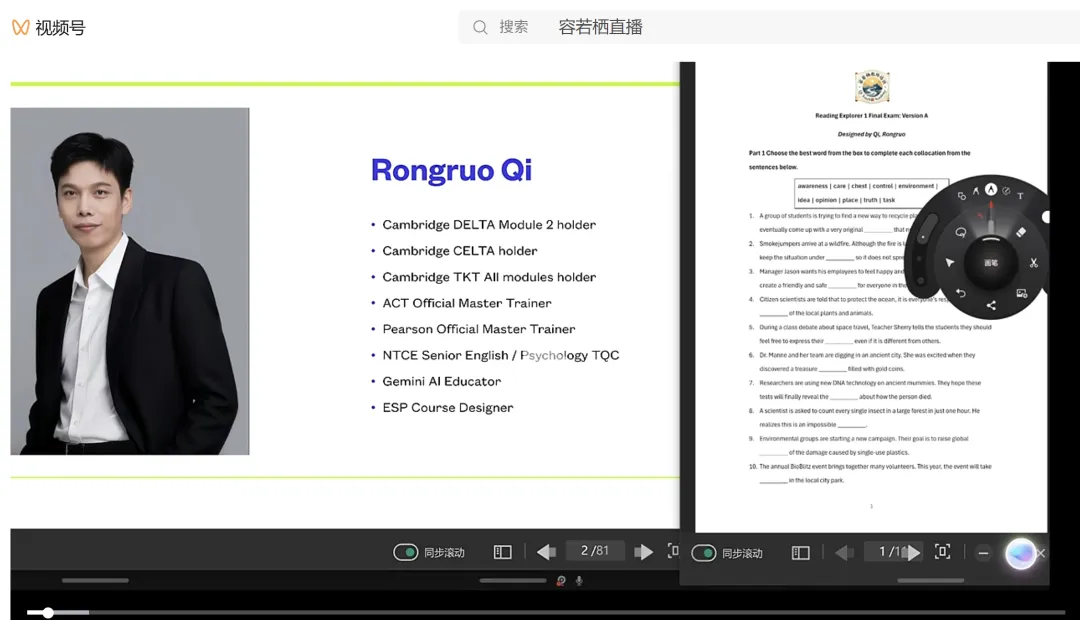Screen dimensions: 1080x620
Task: Click "Pearson Official Master Trainer" bullet
Action: [x=479, y=329]
